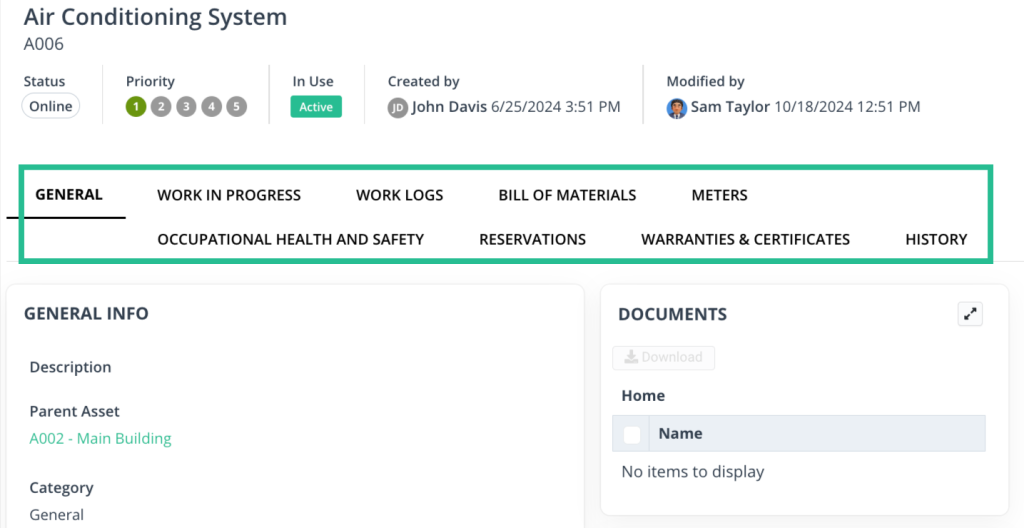The image size is (1024, 528).
Task: Click the Online status badge
Action: 50,107
